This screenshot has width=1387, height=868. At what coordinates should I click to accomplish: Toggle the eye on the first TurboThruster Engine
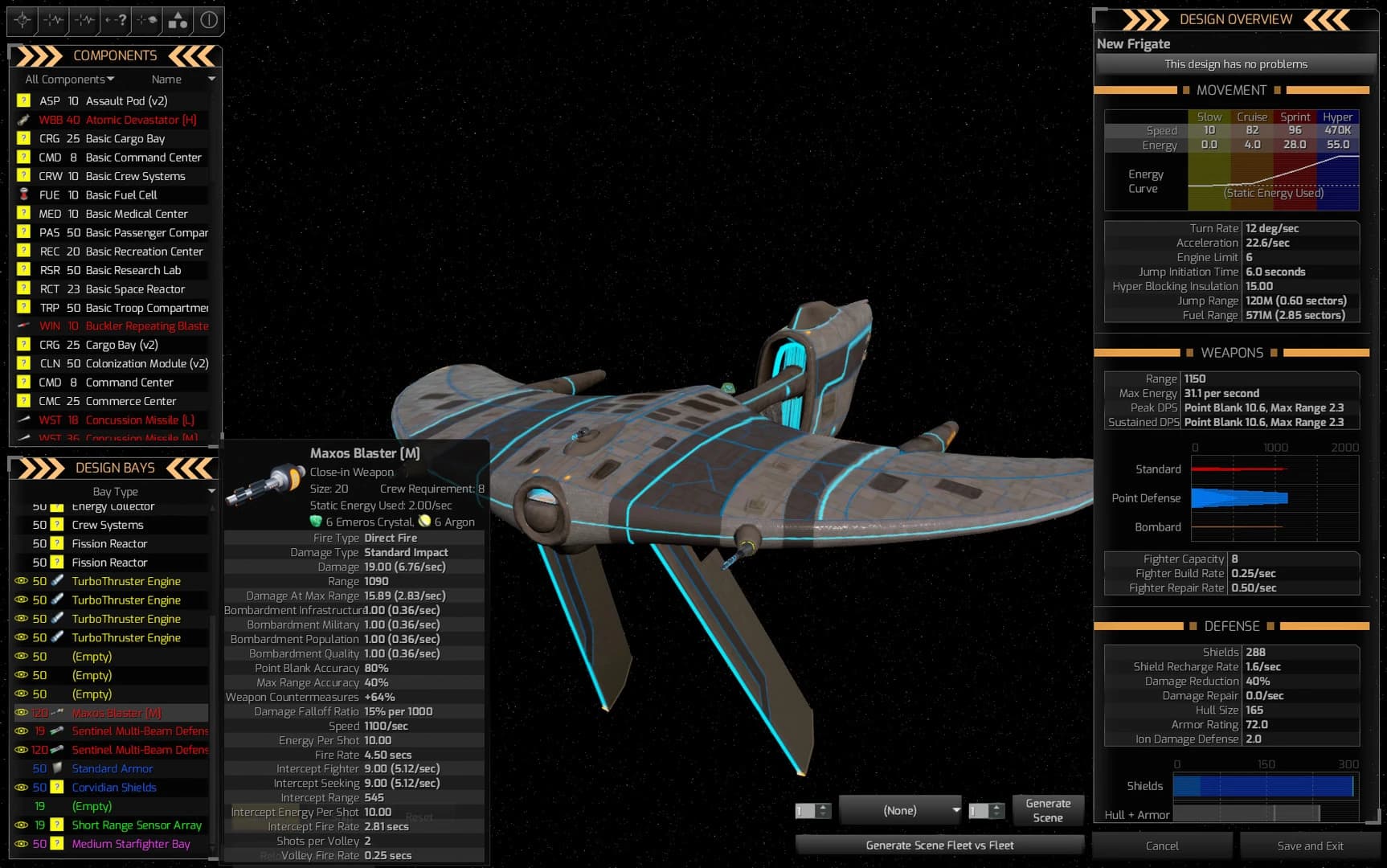click(x=21, y=581)
